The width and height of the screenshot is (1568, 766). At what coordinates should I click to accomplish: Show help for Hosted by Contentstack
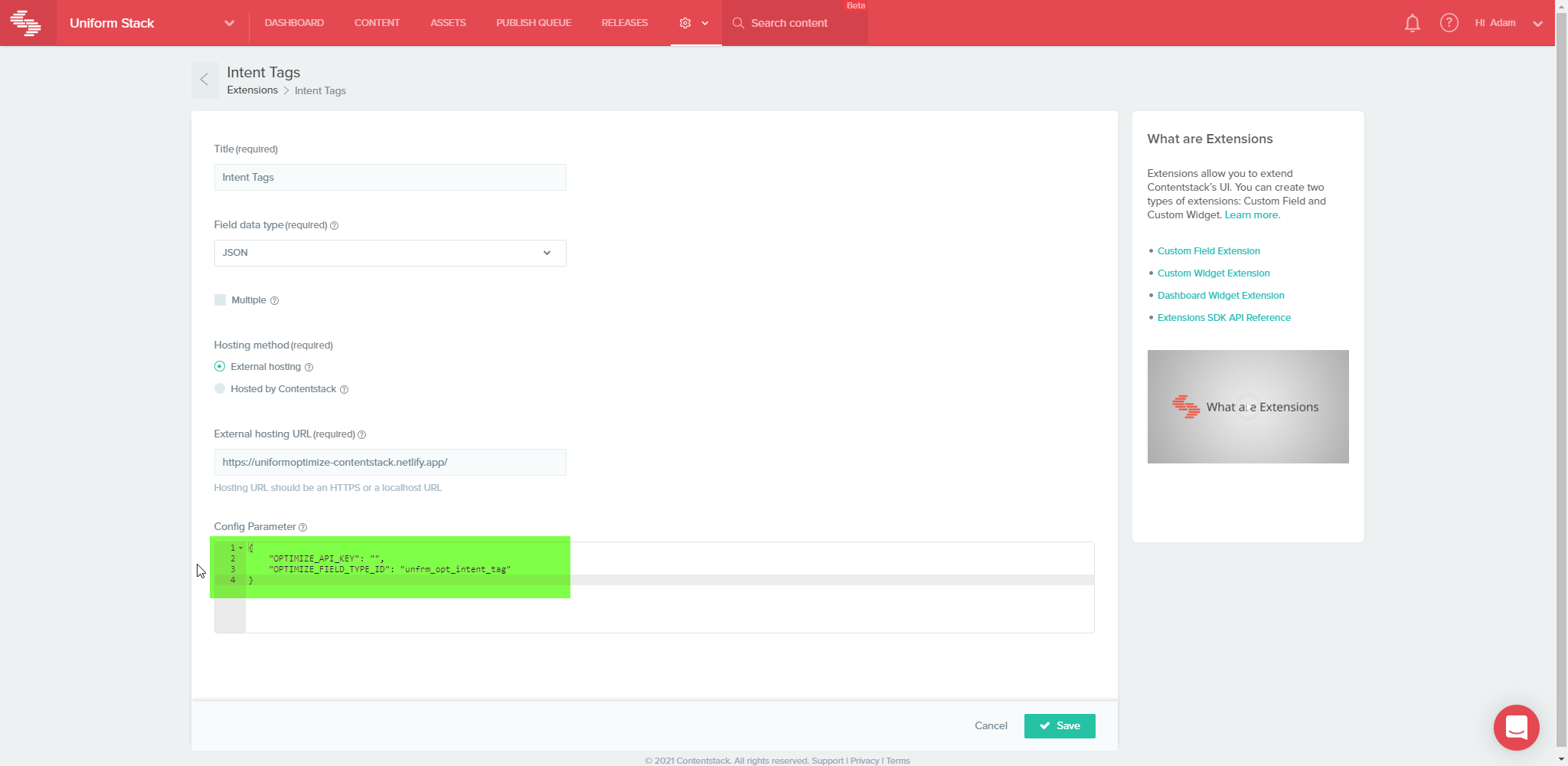click(x=344, y=389)
